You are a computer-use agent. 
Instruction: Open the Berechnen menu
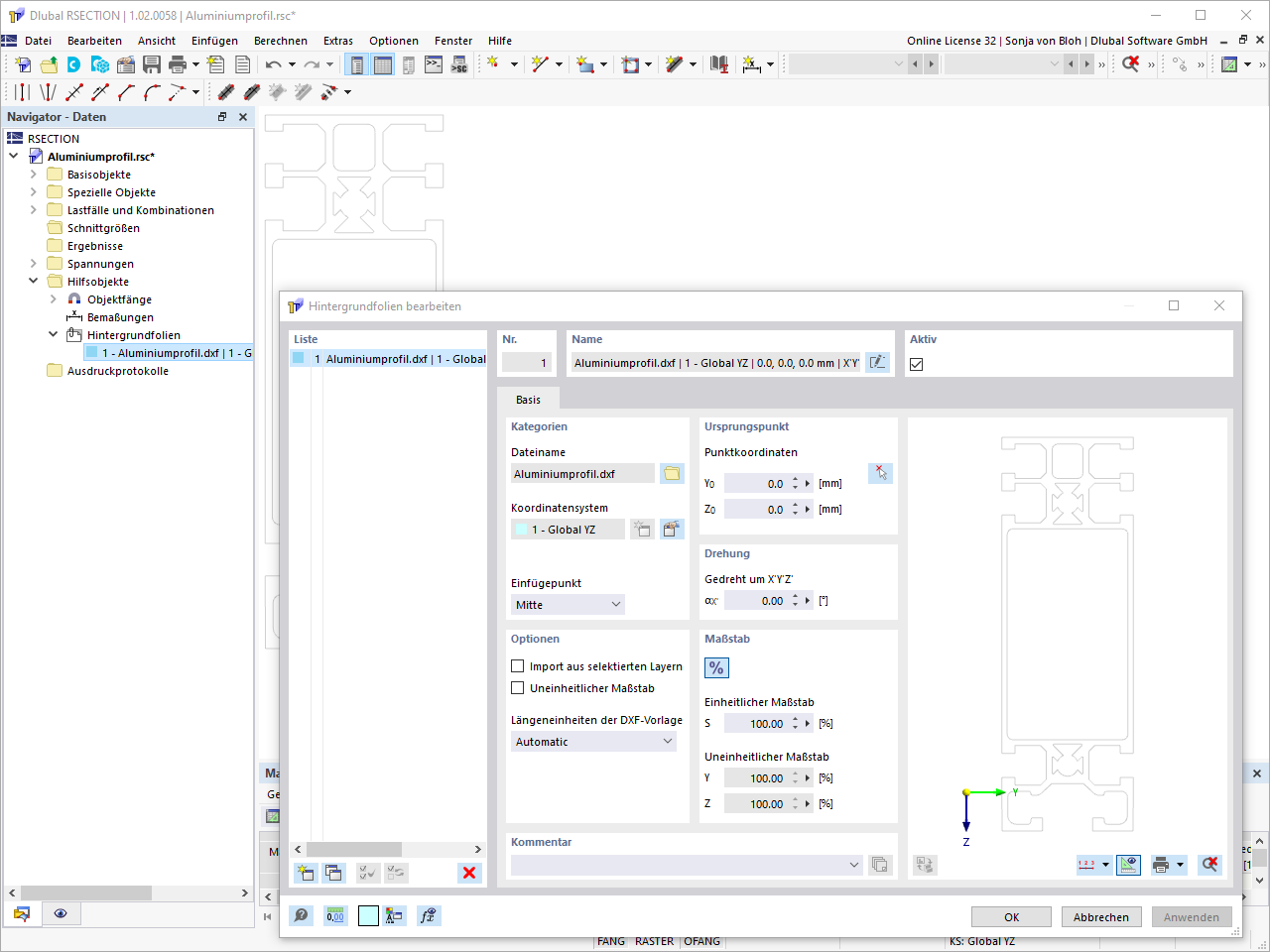(281, 41)
